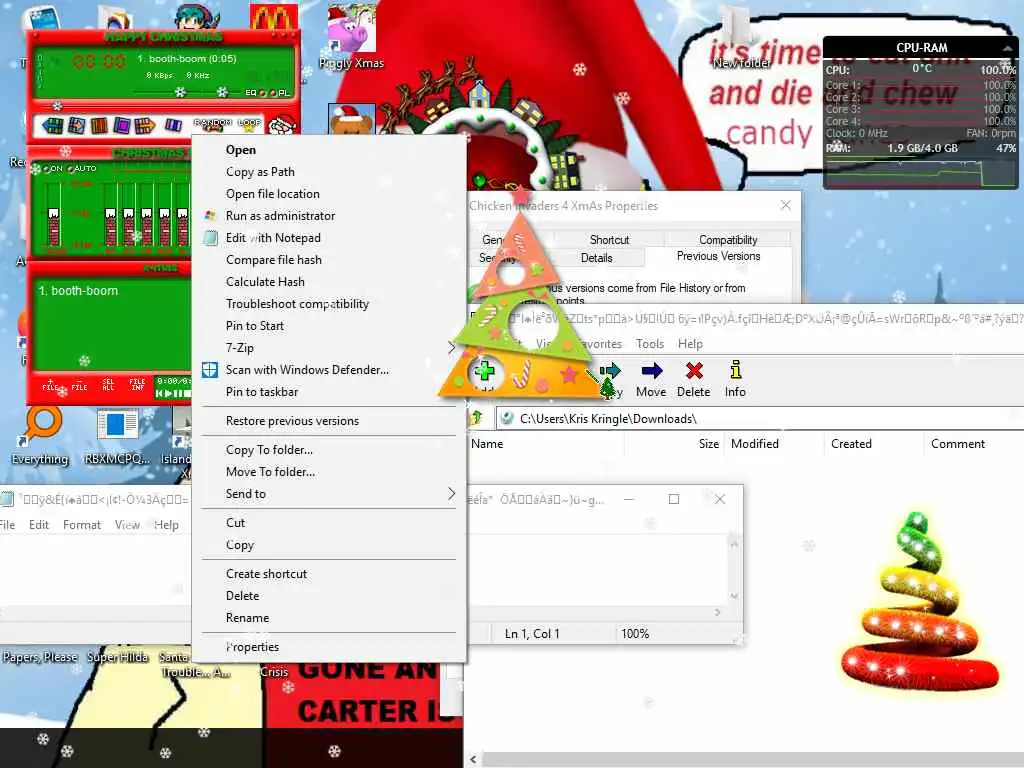Open Help menu in 7-Zip
1024x768 pixels.
click(690, 344)
